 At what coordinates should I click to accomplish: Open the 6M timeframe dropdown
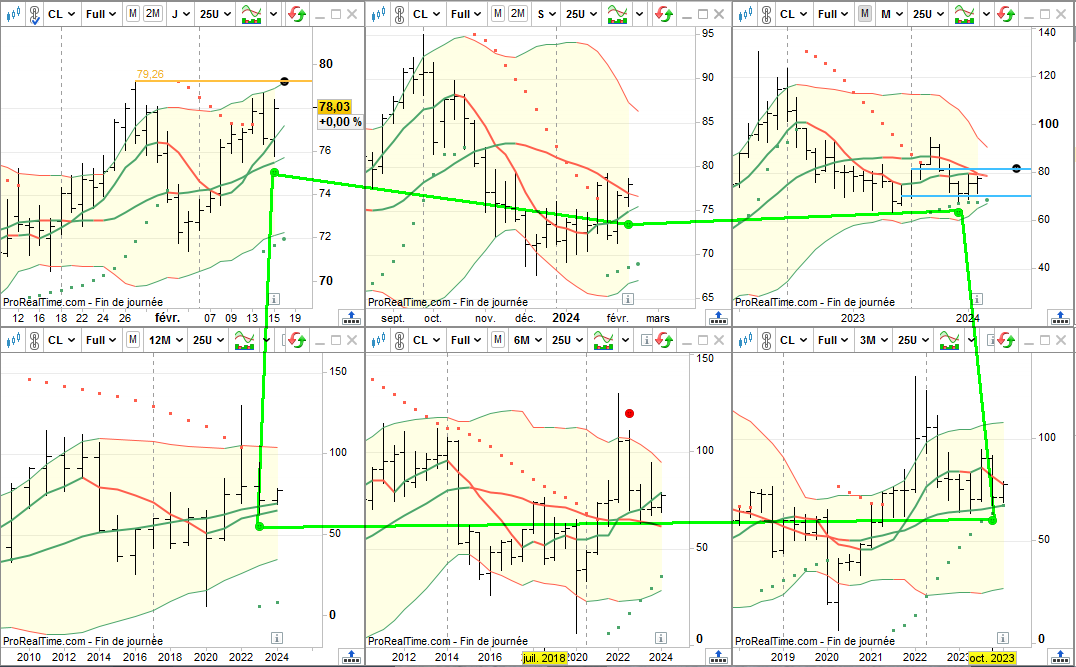click(527, 340)
